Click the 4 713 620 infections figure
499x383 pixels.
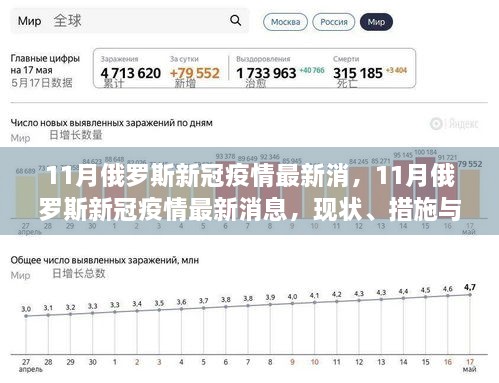pos(131,73)
